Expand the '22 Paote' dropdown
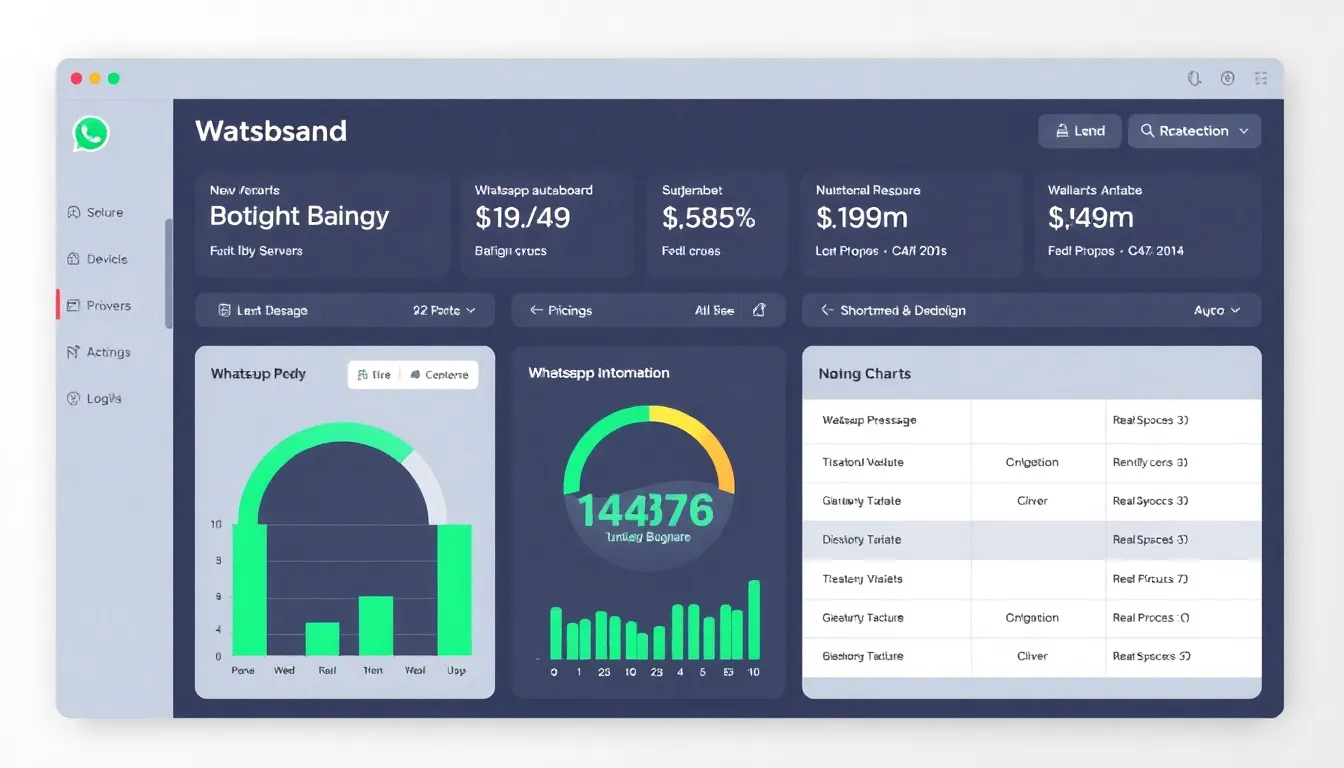The image size is (1344, 768). click(x=443, y=310)
